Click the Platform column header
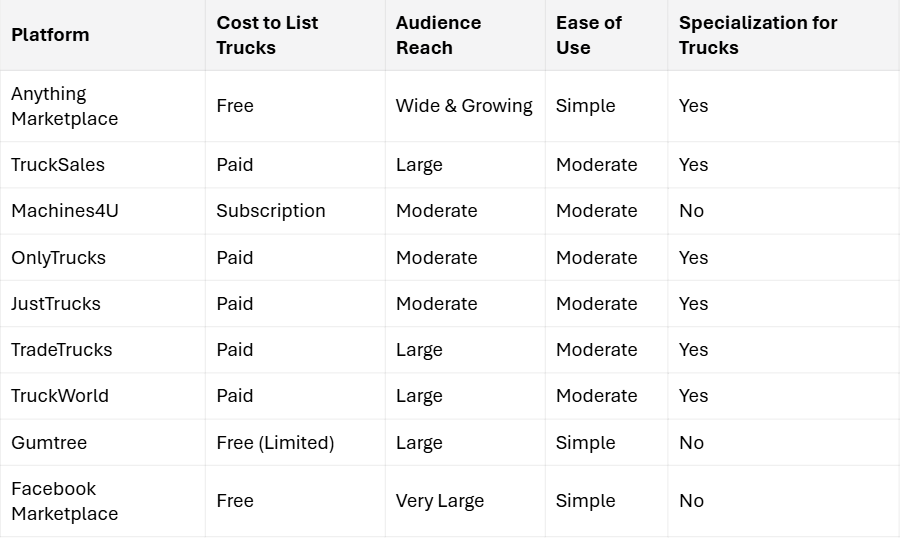 (x=50, y=35)
